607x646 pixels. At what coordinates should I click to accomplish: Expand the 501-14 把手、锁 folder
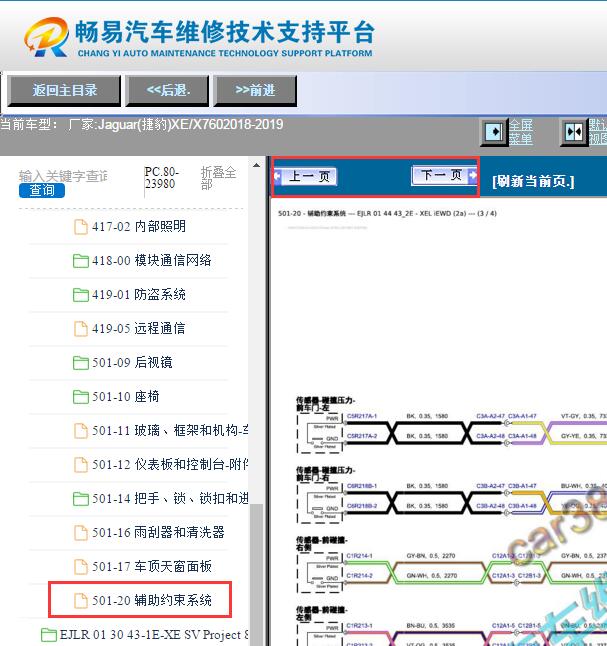coord(170,499)
